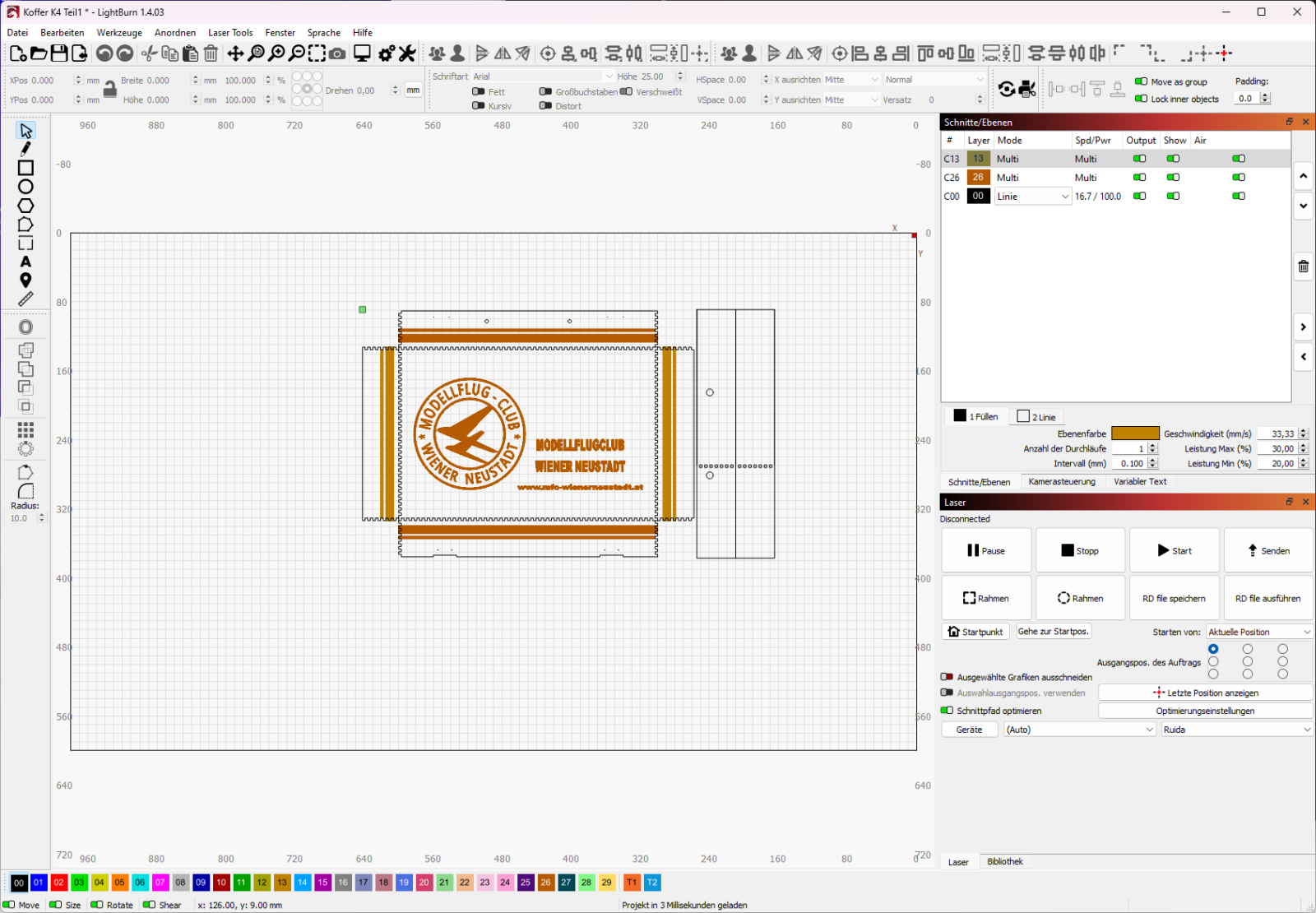Open the Grid array tool
The height and width of the screenshot is (913, 1316).
tap(25, 429)
